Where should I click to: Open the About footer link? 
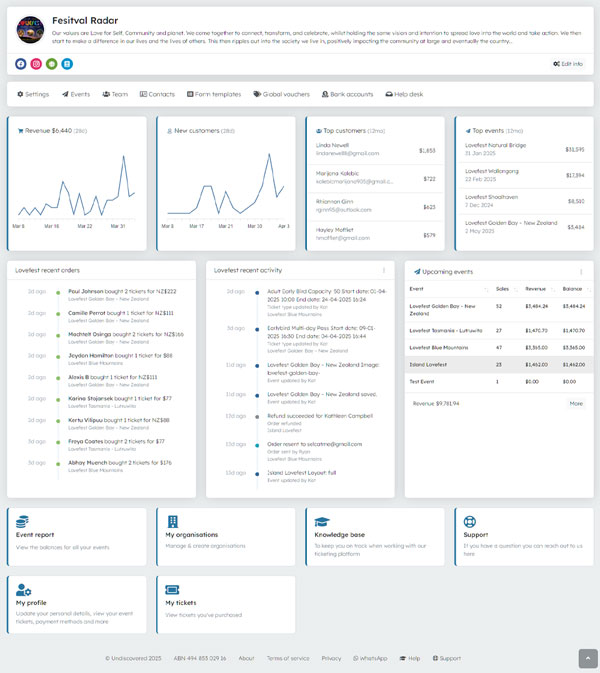246,658
